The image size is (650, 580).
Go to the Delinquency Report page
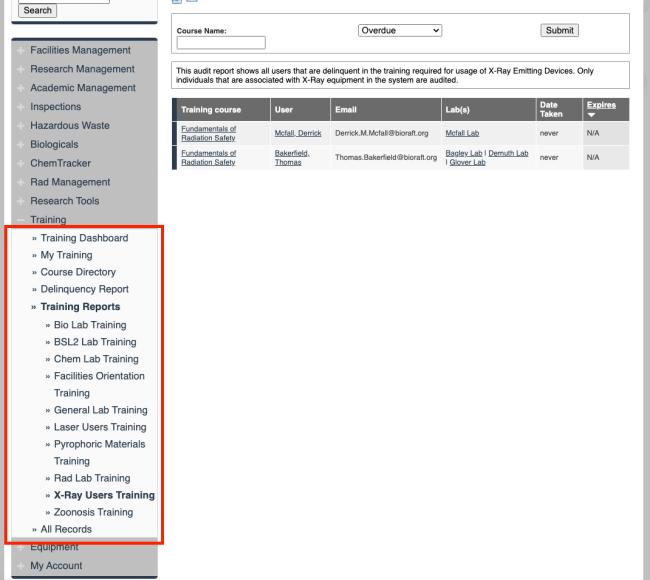click(84, 289)
